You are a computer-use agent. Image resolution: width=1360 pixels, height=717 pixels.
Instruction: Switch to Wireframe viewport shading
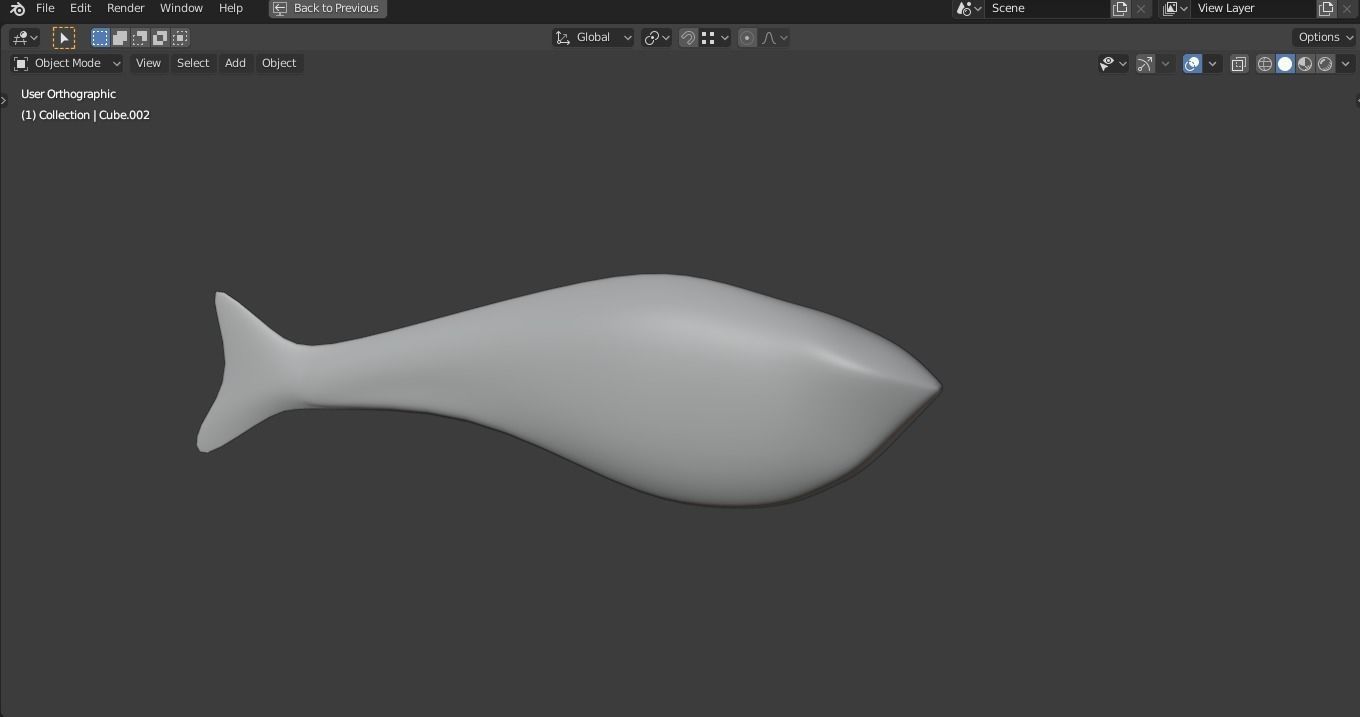tap(1265, 64)
